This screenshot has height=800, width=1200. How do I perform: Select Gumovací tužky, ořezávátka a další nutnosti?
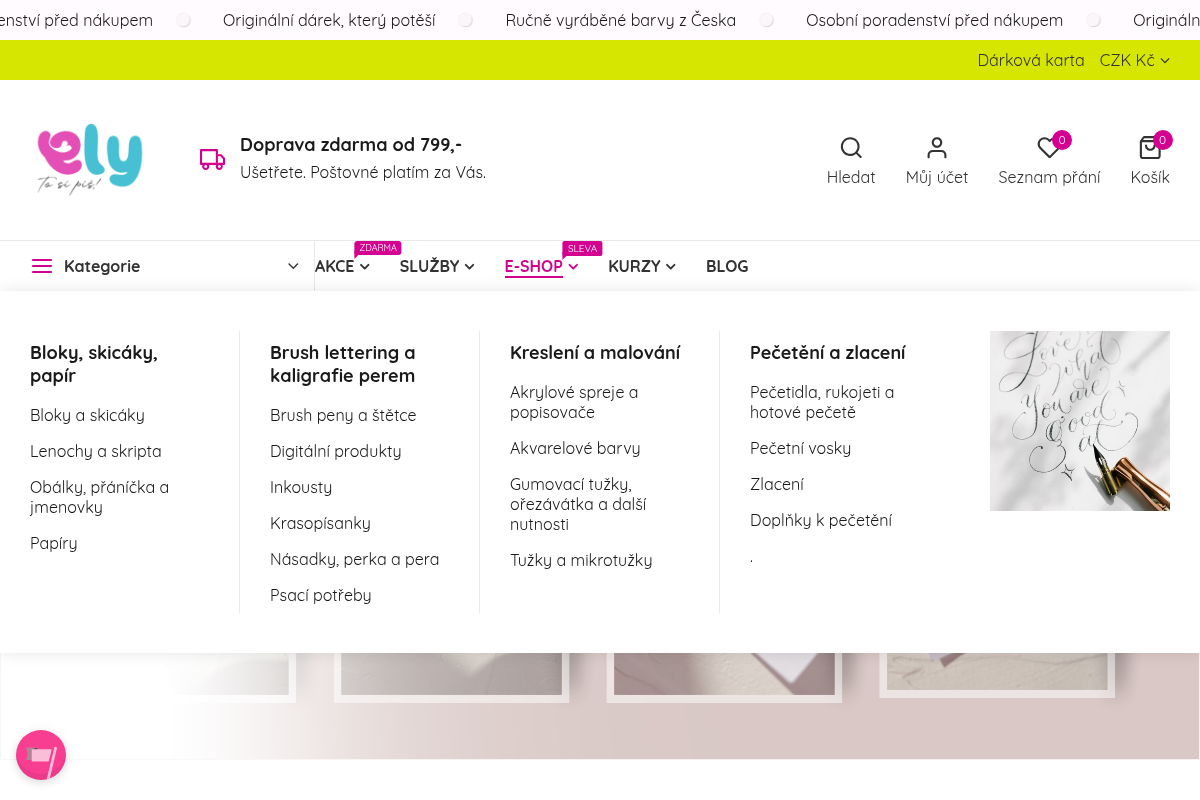pyautogui.click(x=578, y=504)
